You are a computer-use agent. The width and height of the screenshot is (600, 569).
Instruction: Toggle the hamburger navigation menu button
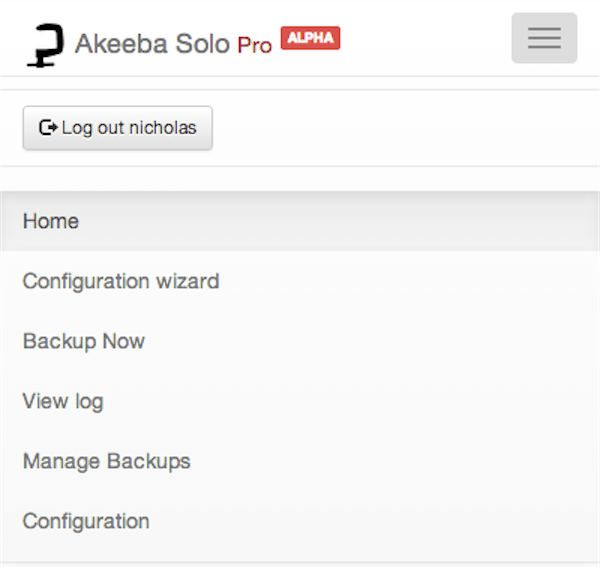pyautogui.click(x=544, y=38)
